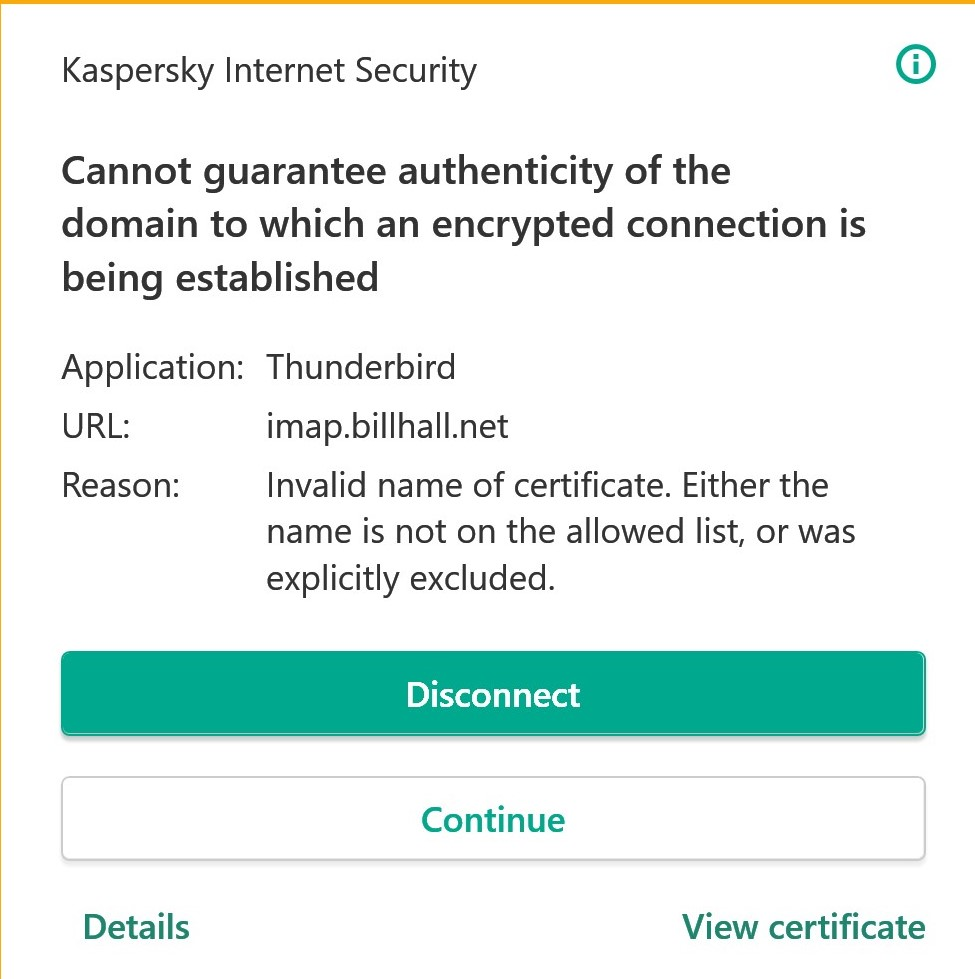This screenshot has height=979, width=975.
Task: Click the 'explicitly excluded.' text
Action: coord(410,578)
